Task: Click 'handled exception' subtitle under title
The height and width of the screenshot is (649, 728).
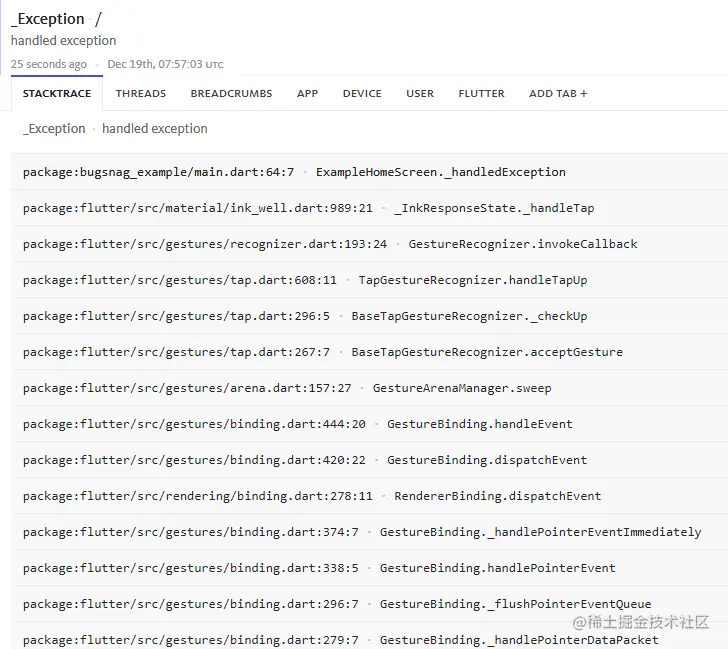Action: coord(64,41)
